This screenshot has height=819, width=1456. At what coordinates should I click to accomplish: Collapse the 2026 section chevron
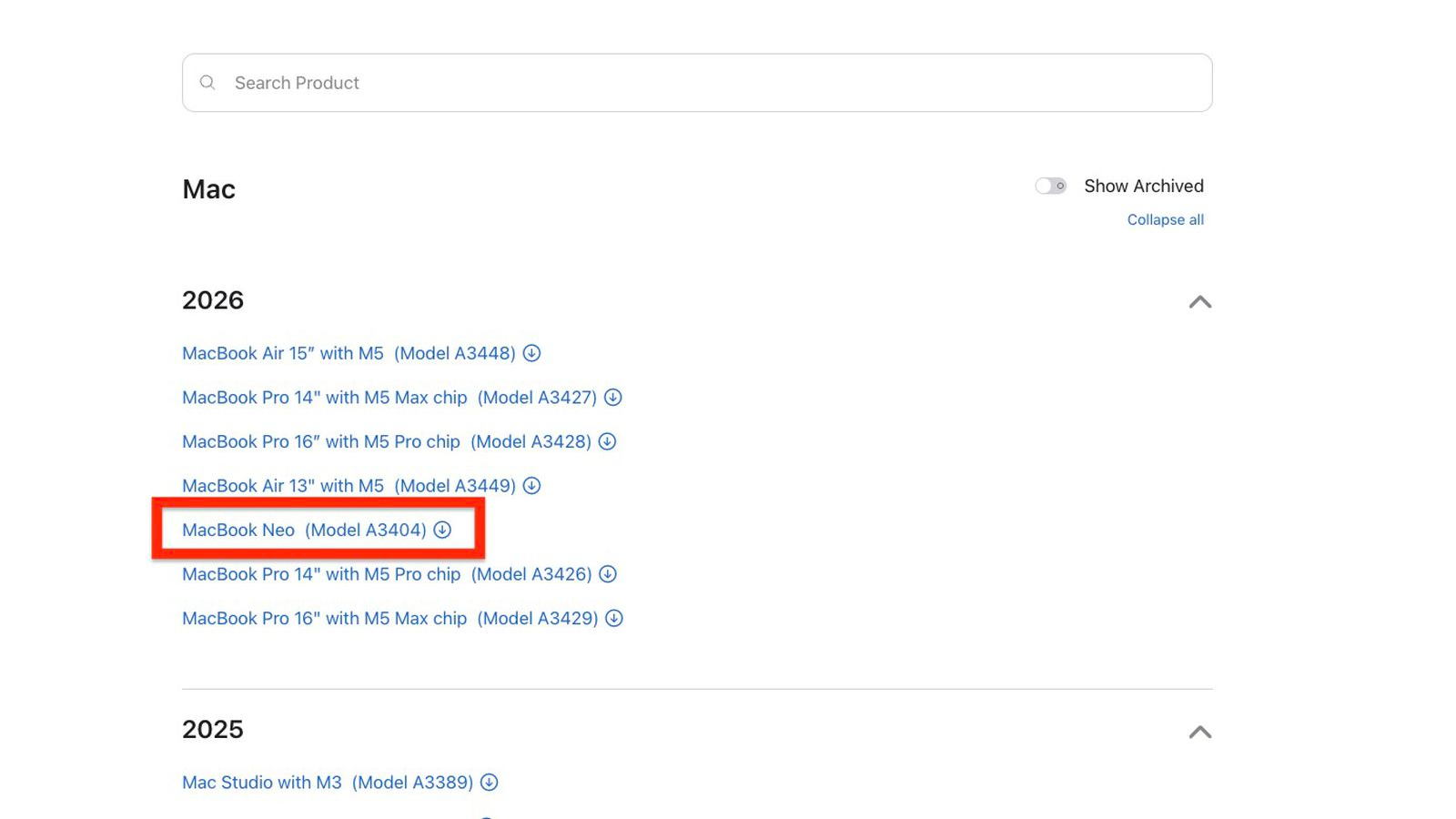[x=1199, y=302]
